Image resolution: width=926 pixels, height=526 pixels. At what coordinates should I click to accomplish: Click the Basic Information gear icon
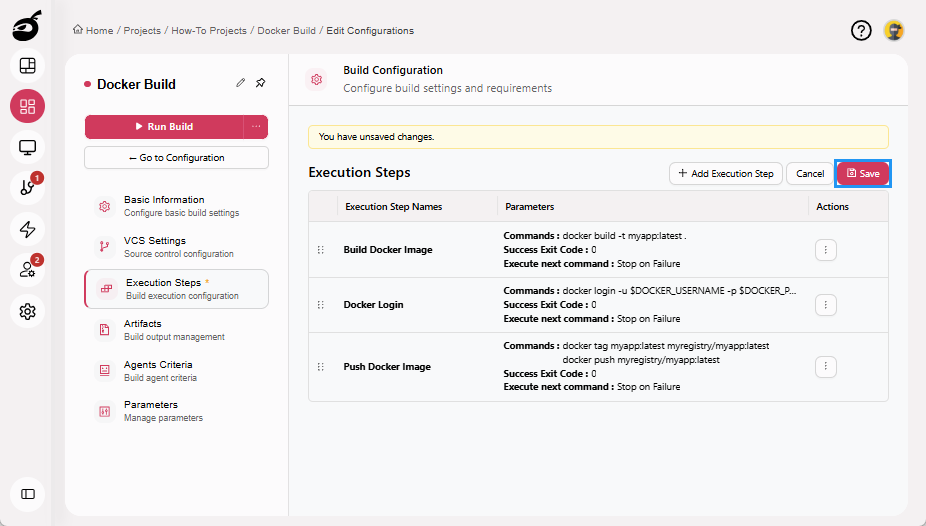105,206
